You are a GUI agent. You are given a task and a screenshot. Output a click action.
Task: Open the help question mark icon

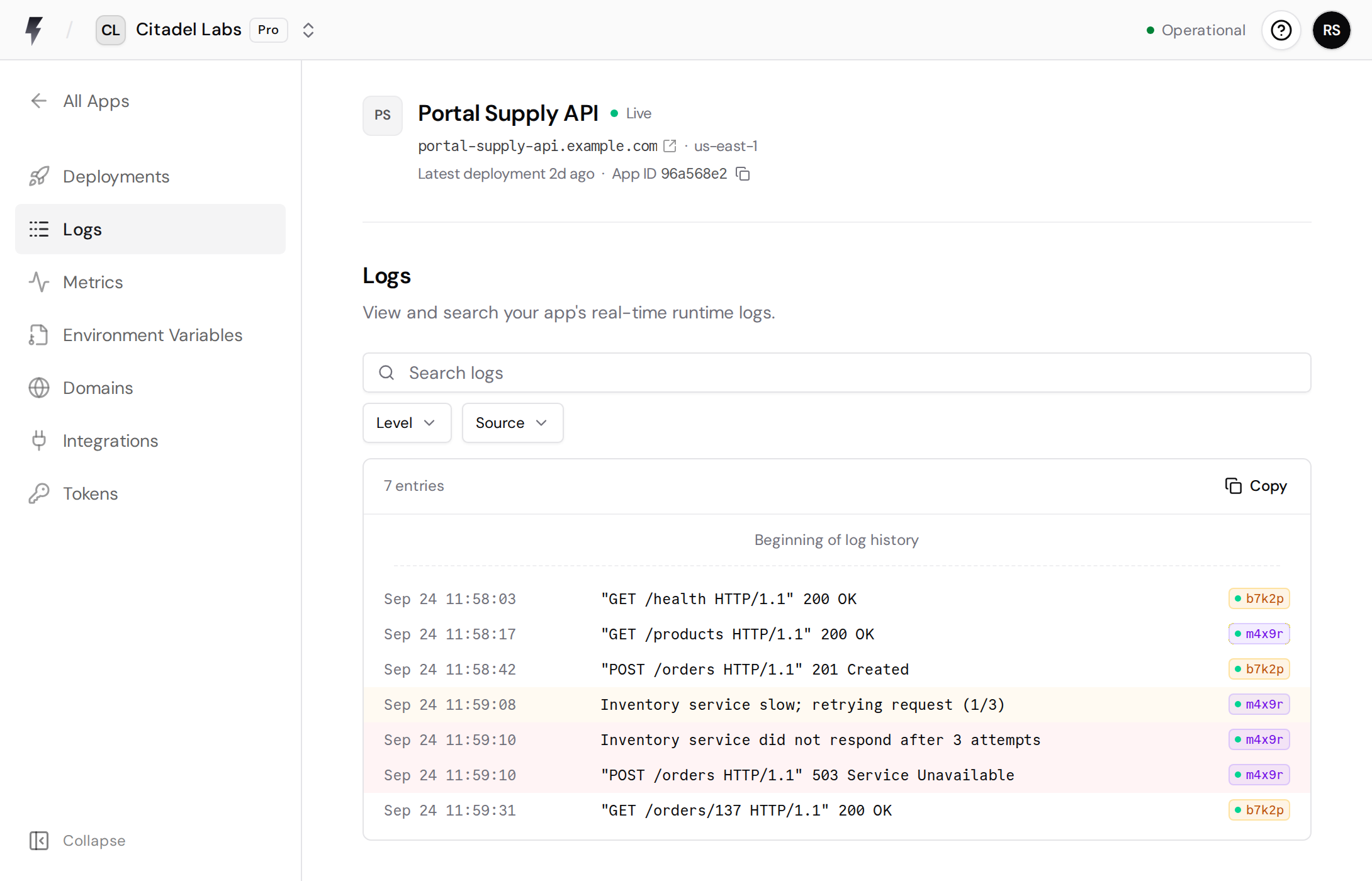pyautogui.click(x=1281, y=30)
